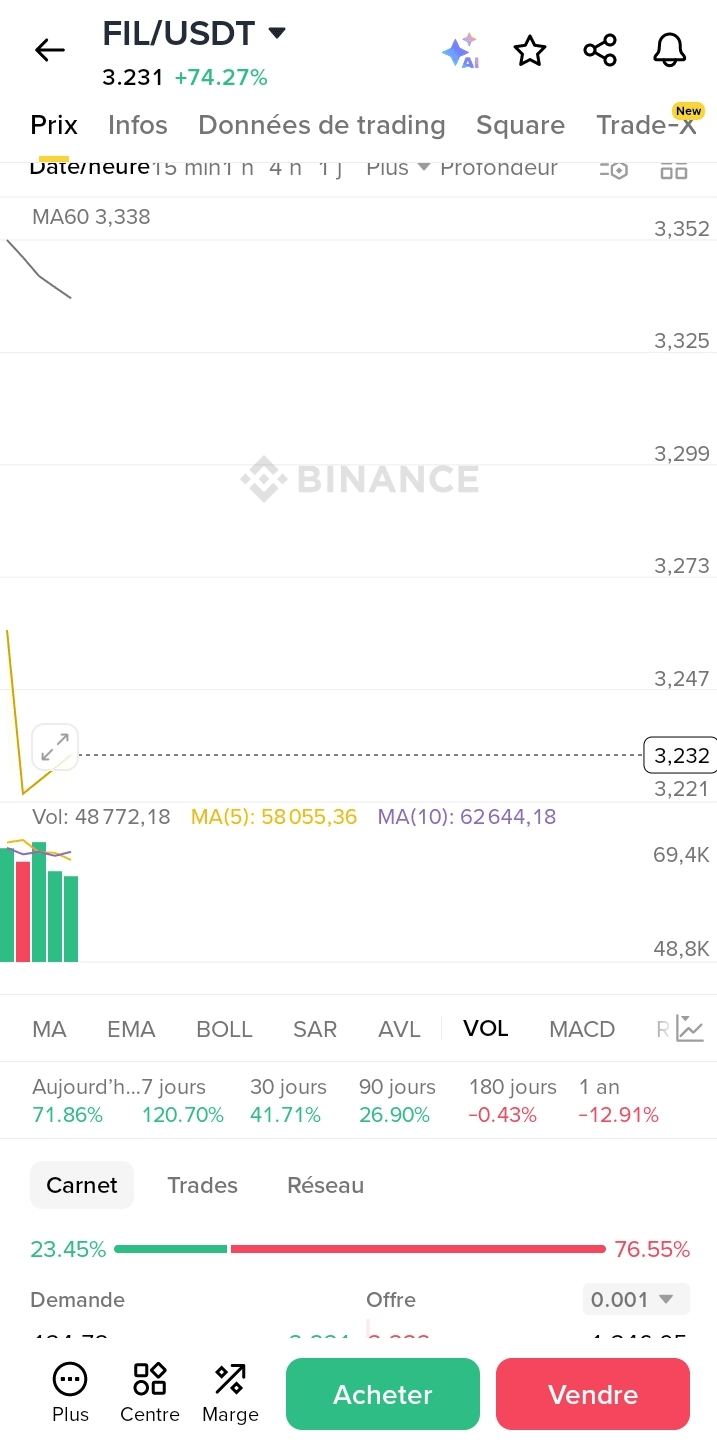This screenshot has width=717, height=1450.
Task: Click the buy/sell ratio bar
Action: (360, 1249)
